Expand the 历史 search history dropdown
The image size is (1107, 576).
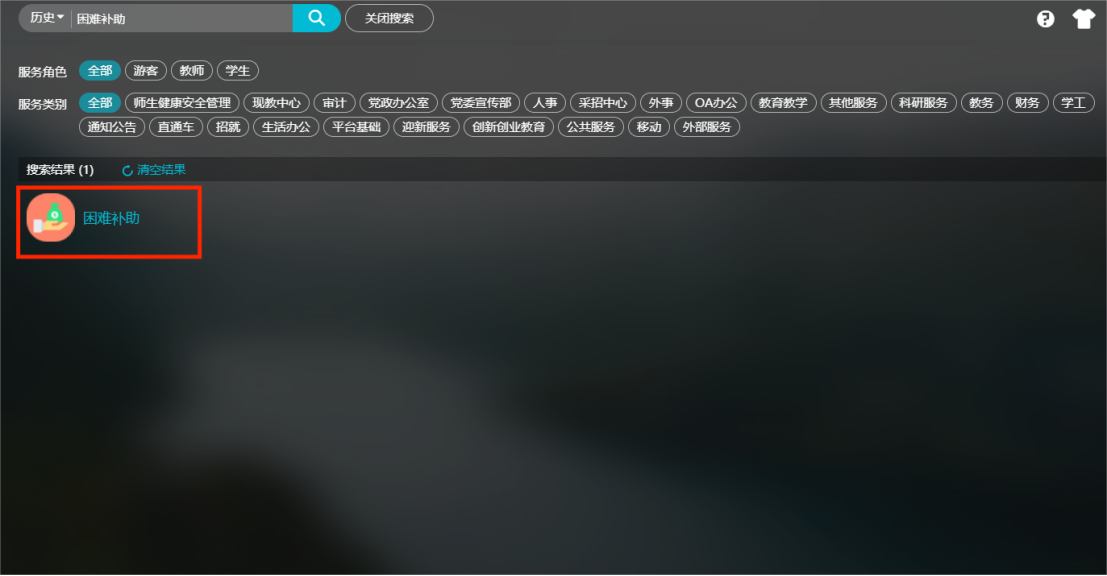pos(46,18)
